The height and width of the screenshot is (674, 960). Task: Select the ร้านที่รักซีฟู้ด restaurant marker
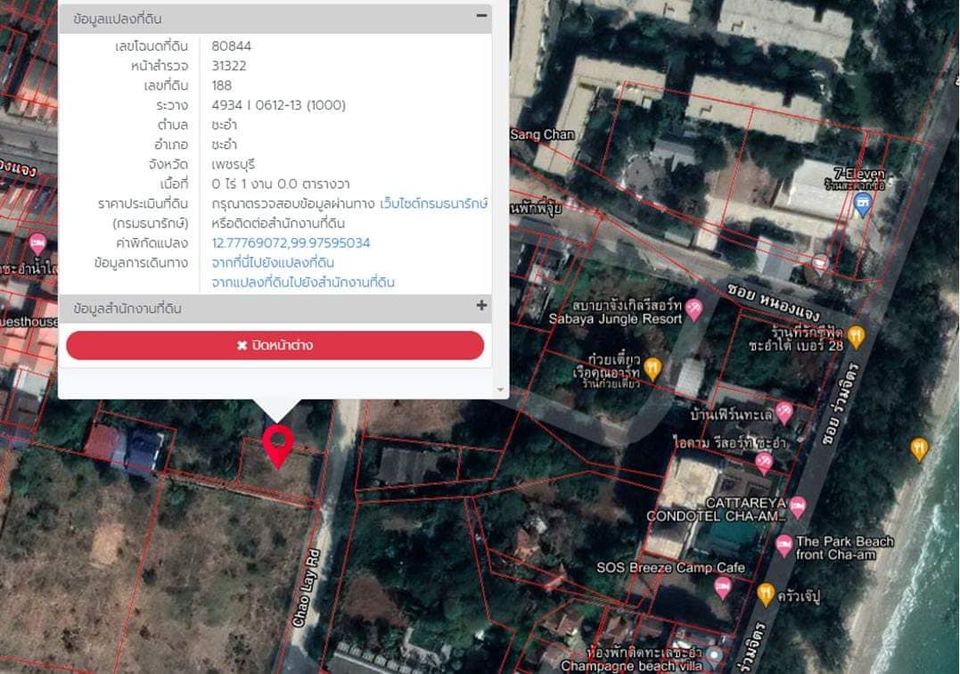[x=856, y=337]
